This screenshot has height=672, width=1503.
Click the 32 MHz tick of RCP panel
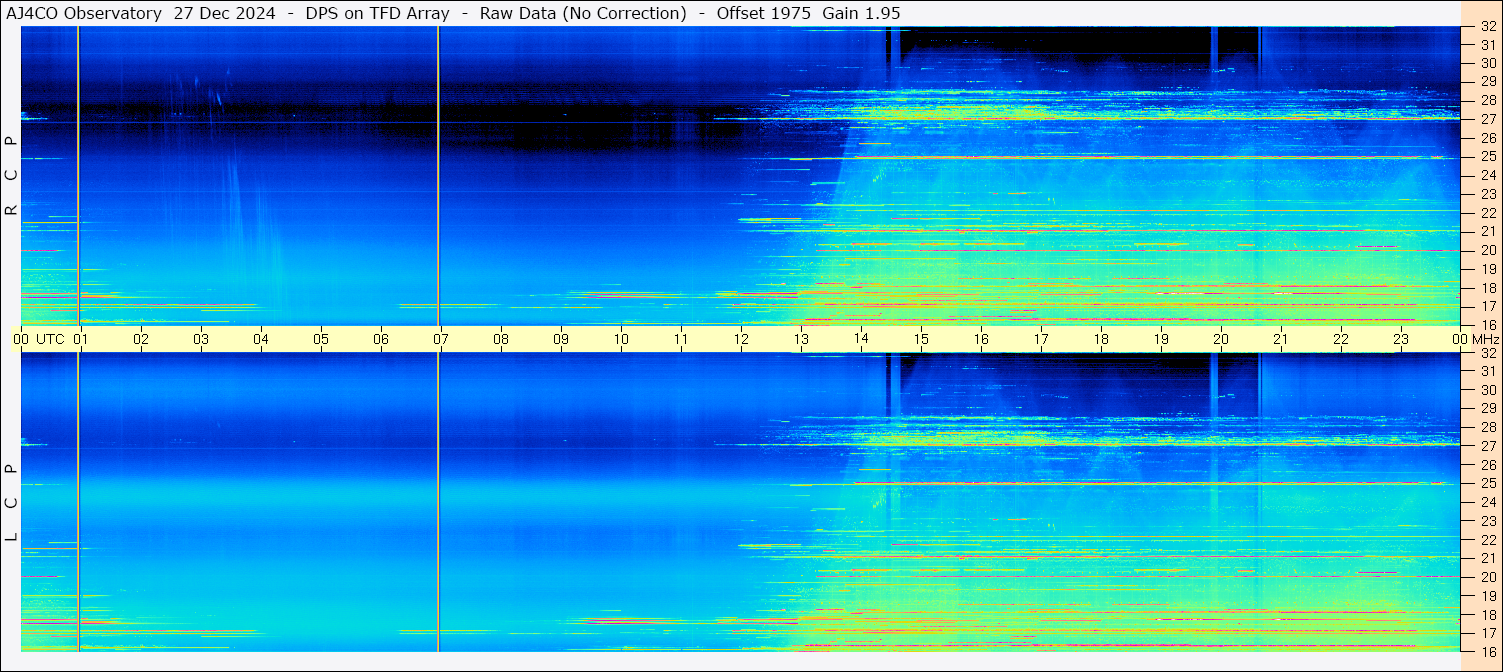point(1487,26)
